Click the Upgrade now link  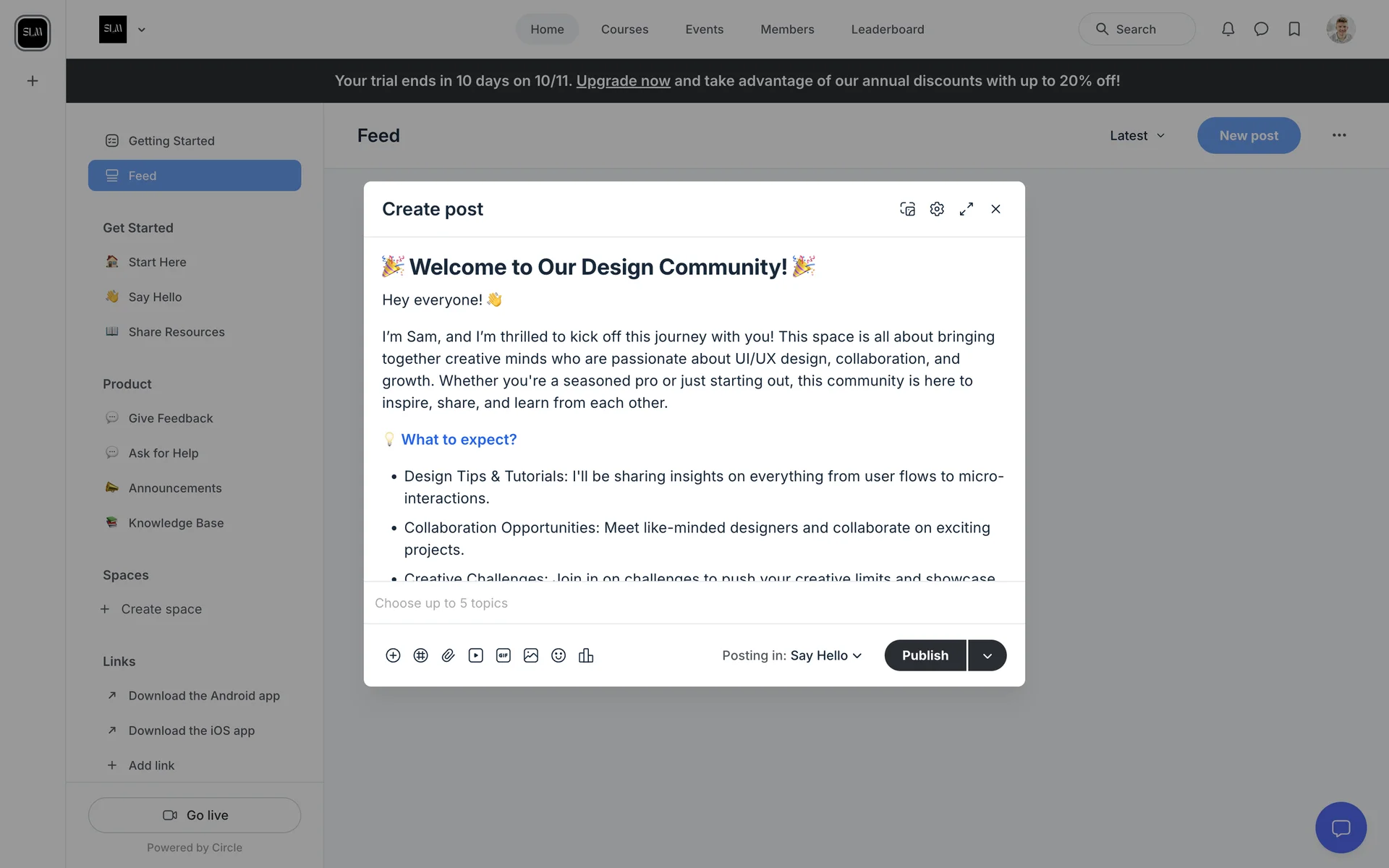pyautogui.click(x=623, y=81)
